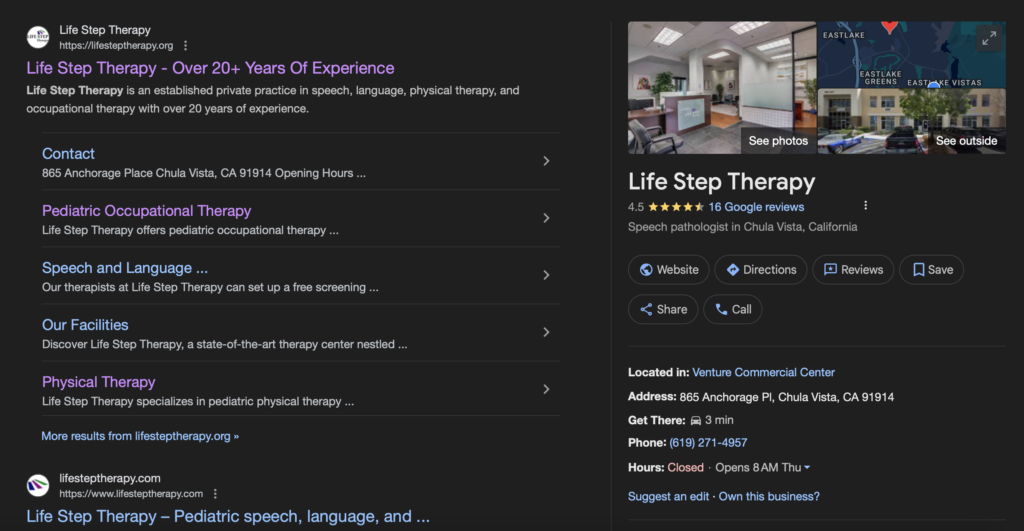Save Life Step Therapy with bookmark button
The image size is (1024, 531).
[931, 270]
